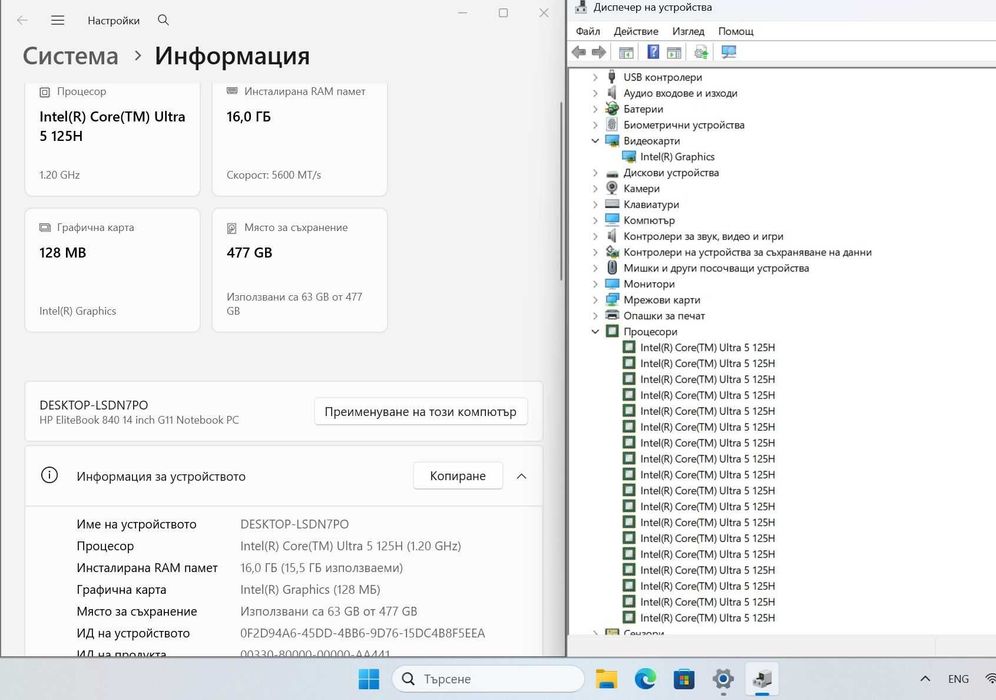The height and width of the screenshot is (700, 996).
Task: Select the Intel(R) Graphics adapter icon
Action: pos(629,157)
